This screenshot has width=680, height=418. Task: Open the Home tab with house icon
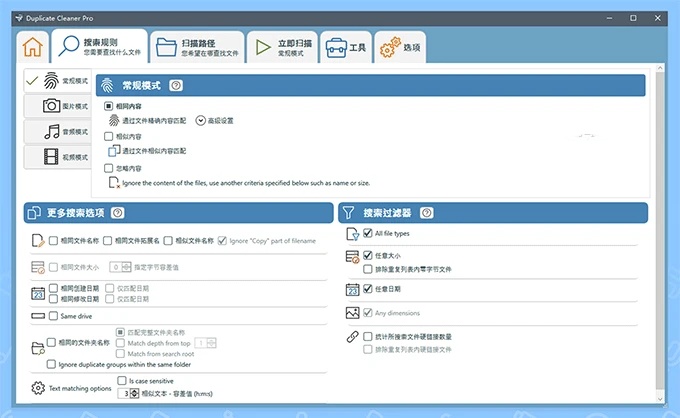33,47
